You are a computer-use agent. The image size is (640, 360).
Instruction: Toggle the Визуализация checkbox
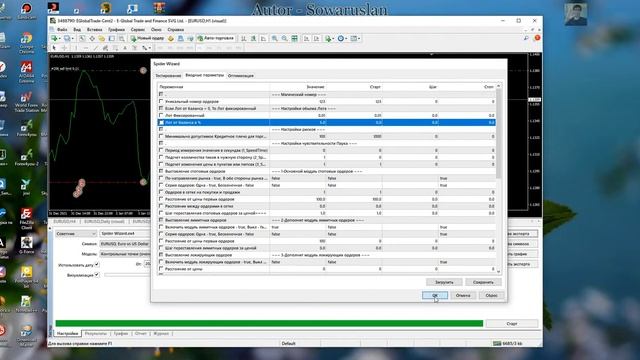[x=97, y=275]
